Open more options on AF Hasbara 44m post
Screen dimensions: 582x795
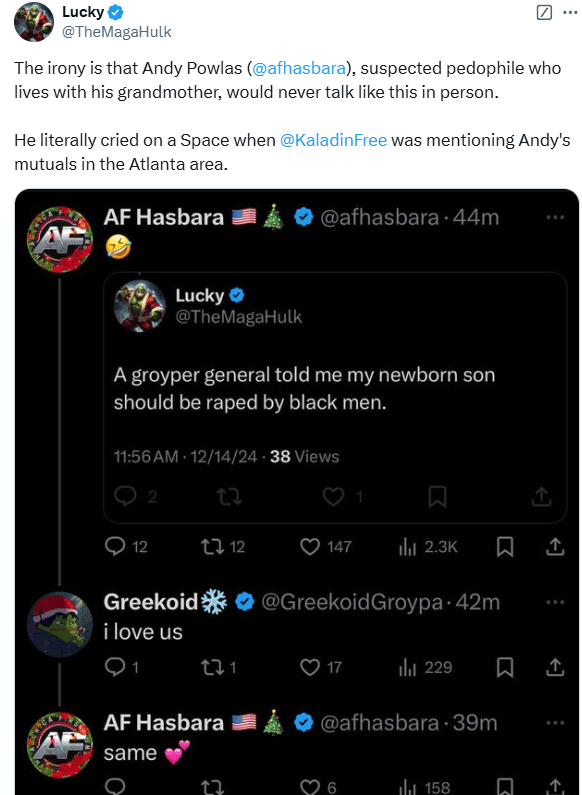click(x=555, y=218)
